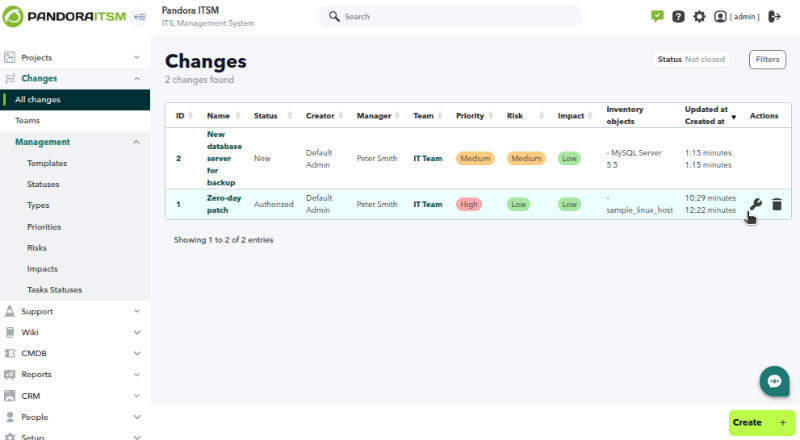The height and width of the screenshot is (440, 800).
Task: Expand the Reports menu chevron
Action: (x=137, y=374)
